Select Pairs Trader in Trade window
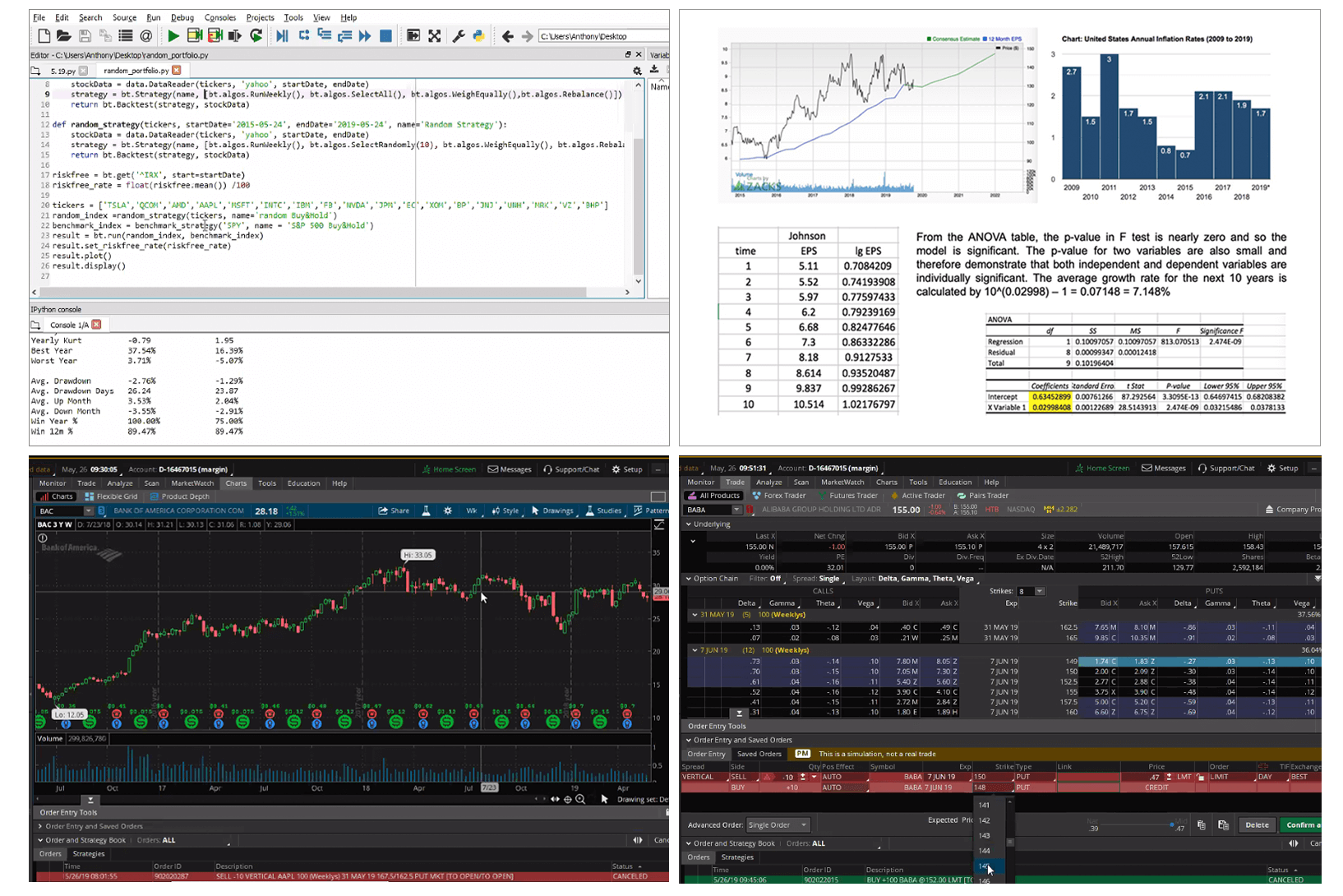 pyautogui.click(x=982, y=496)
